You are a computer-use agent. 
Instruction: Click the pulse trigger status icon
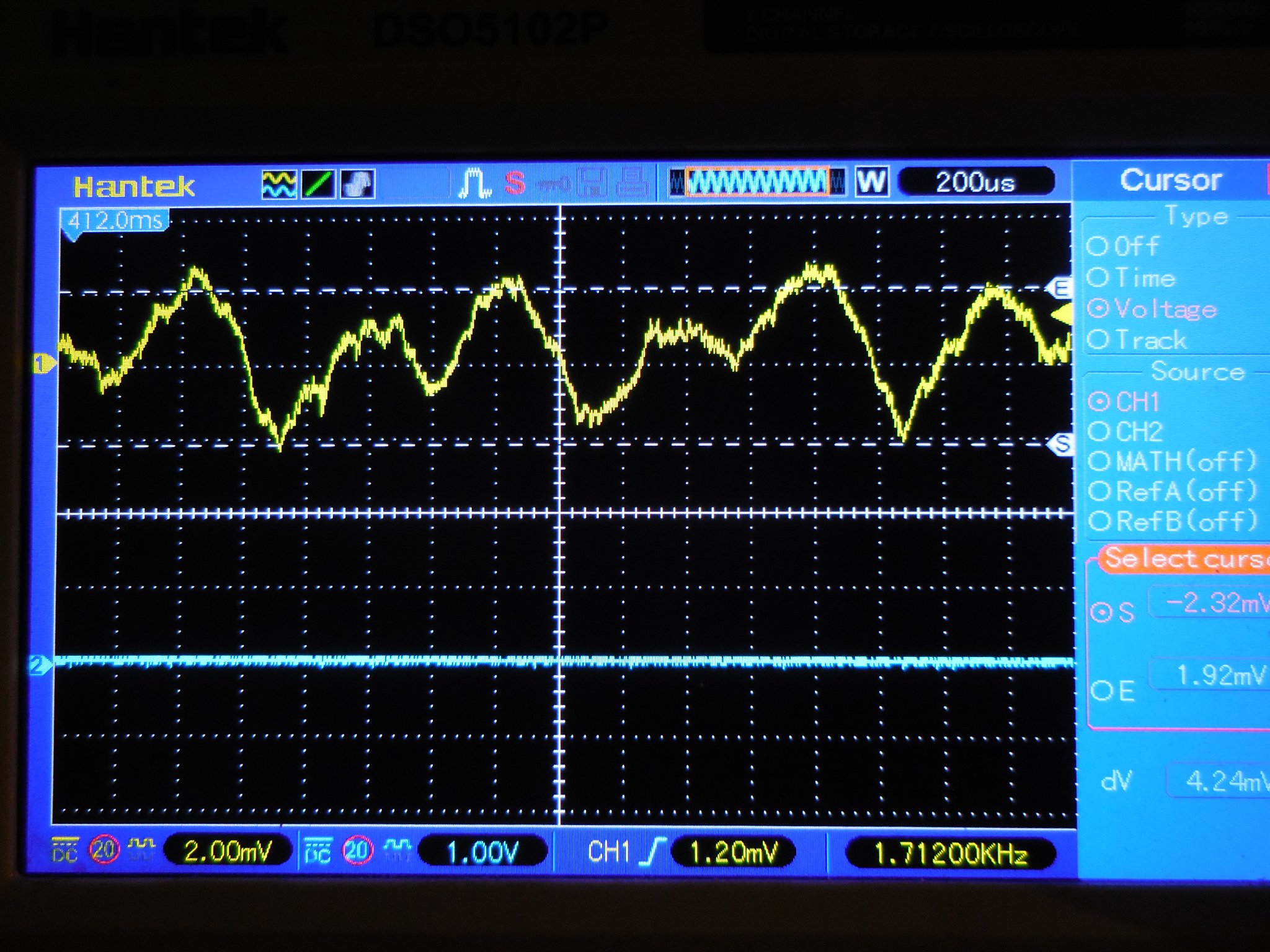[x=474, y=183]
